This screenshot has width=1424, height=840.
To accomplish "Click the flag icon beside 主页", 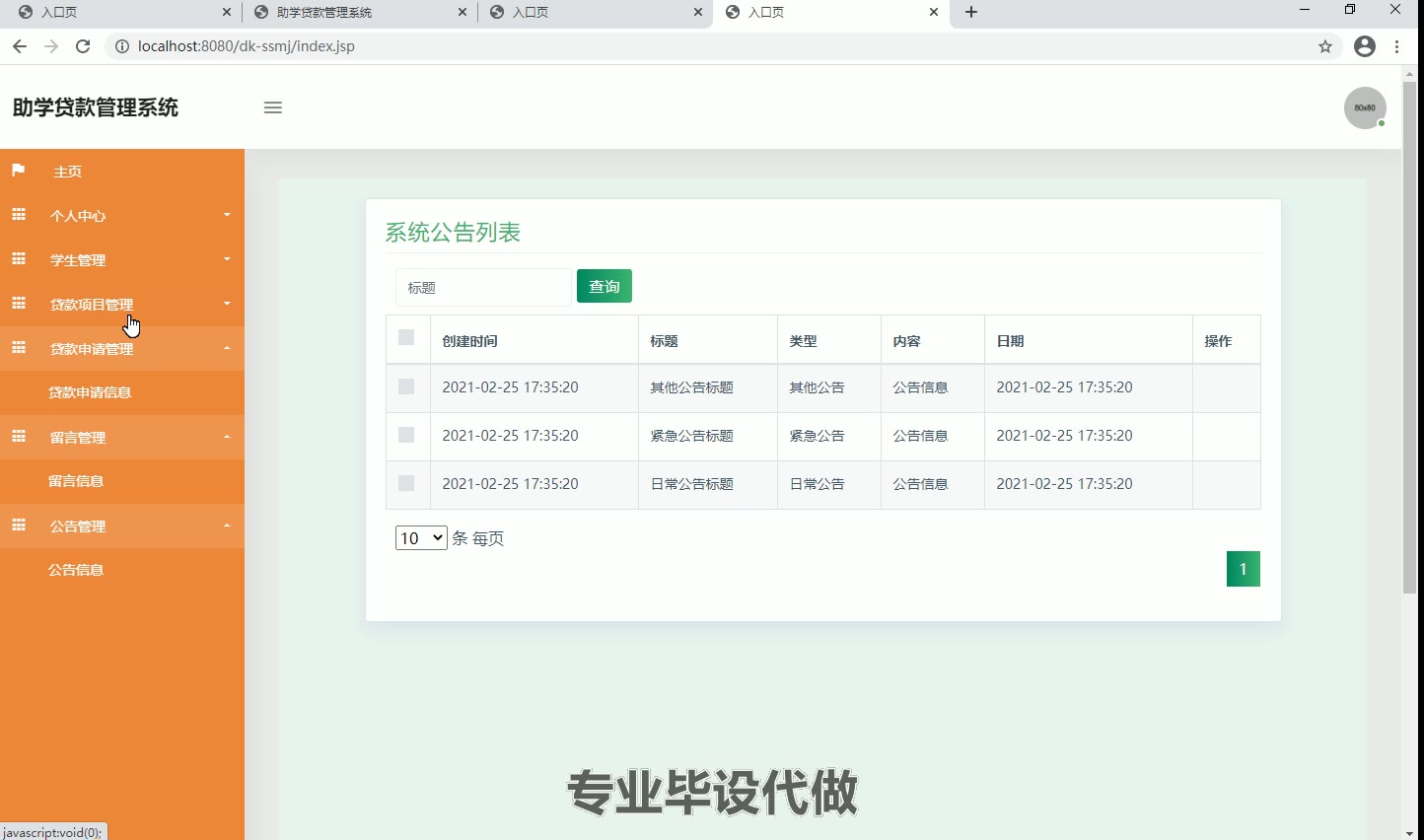I will coord(18,171).
